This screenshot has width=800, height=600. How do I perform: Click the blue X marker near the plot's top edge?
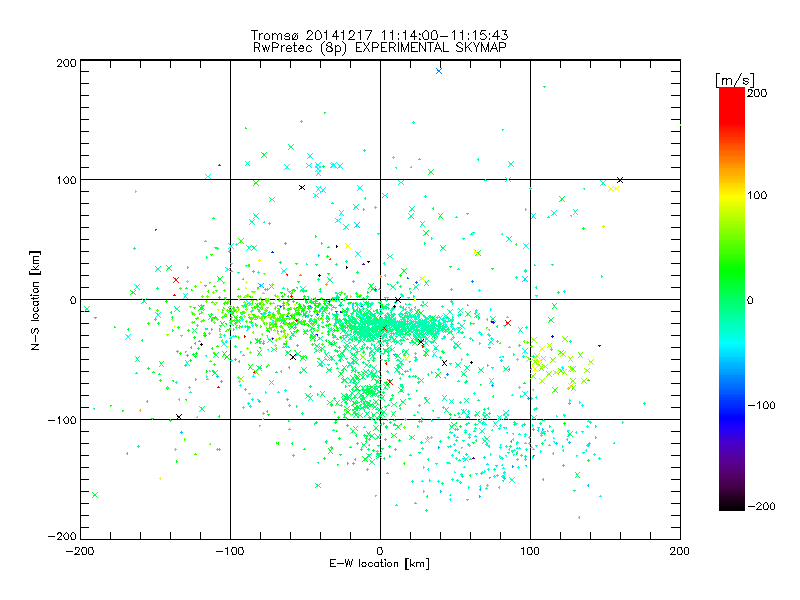pyautogui.click(x=439, y=71)
